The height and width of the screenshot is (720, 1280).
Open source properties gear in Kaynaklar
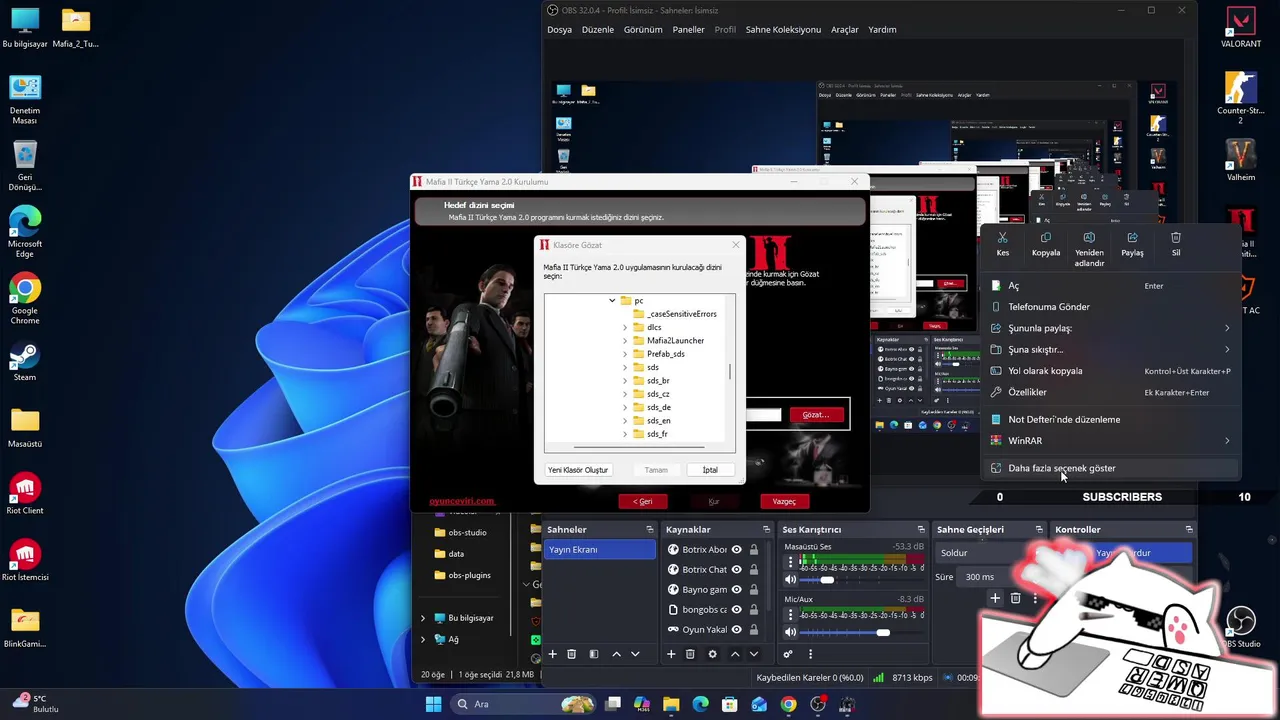click(712, 654)
